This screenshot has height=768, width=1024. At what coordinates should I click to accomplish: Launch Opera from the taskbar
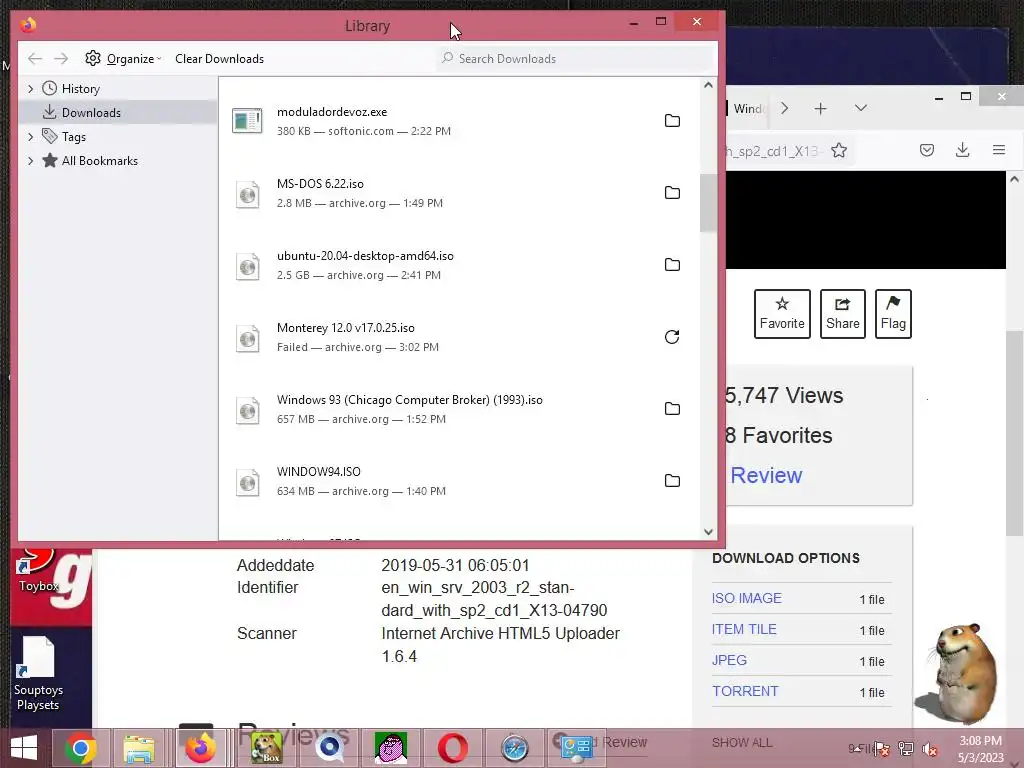tap(453, 748)
